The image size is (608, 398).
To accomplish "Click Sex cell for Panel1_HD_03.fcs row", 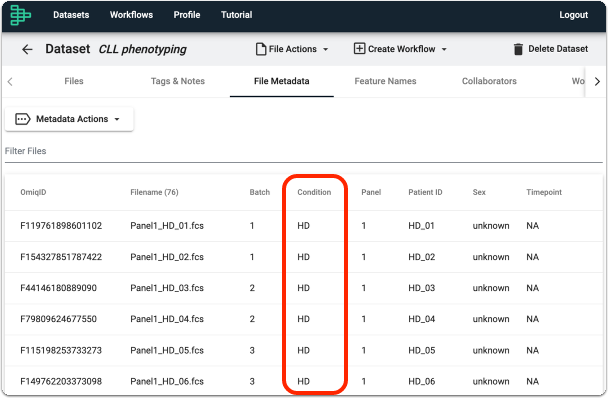I will pos(491,288).
